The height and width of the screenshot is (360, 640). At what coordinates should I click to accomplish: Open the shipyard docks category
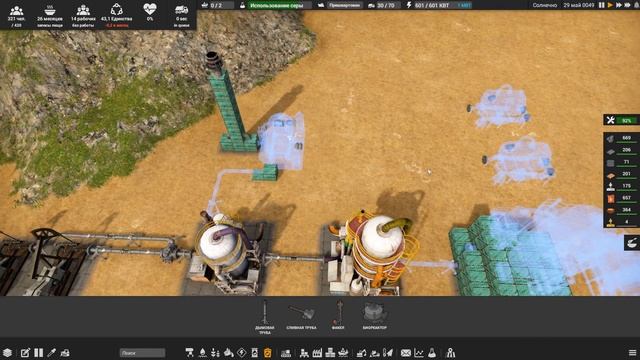(x=344, y=353)
